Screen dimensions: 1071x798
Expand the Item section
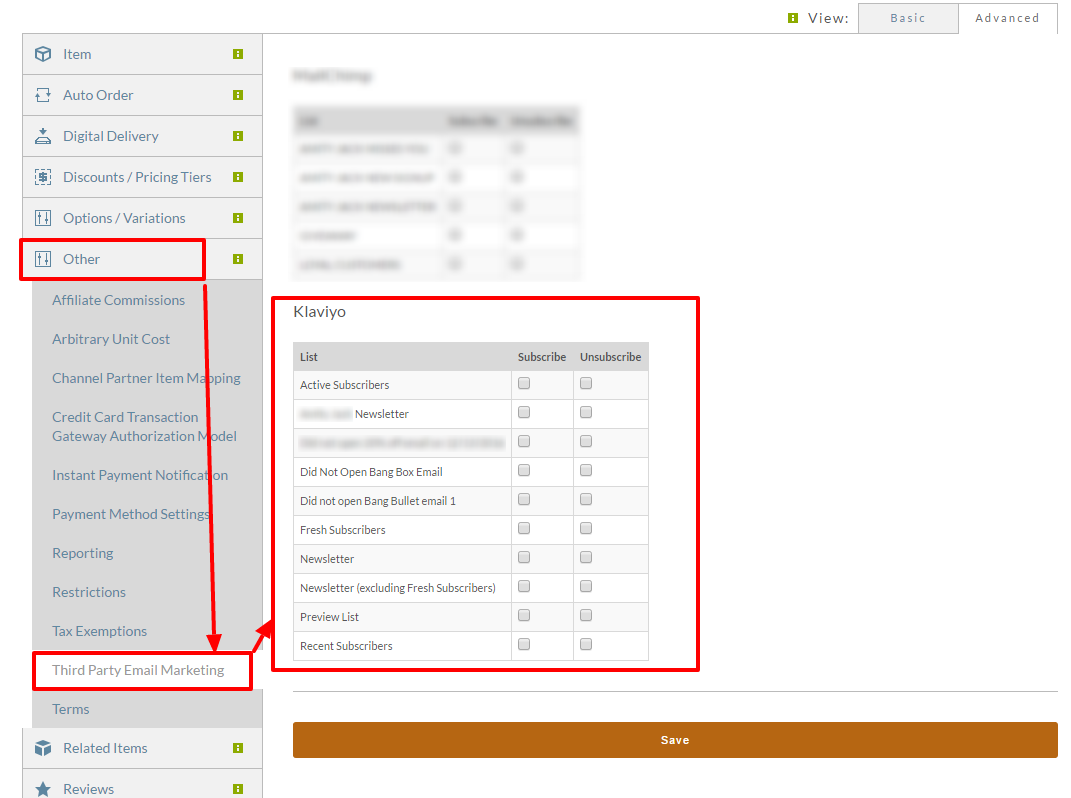point(142,54)
